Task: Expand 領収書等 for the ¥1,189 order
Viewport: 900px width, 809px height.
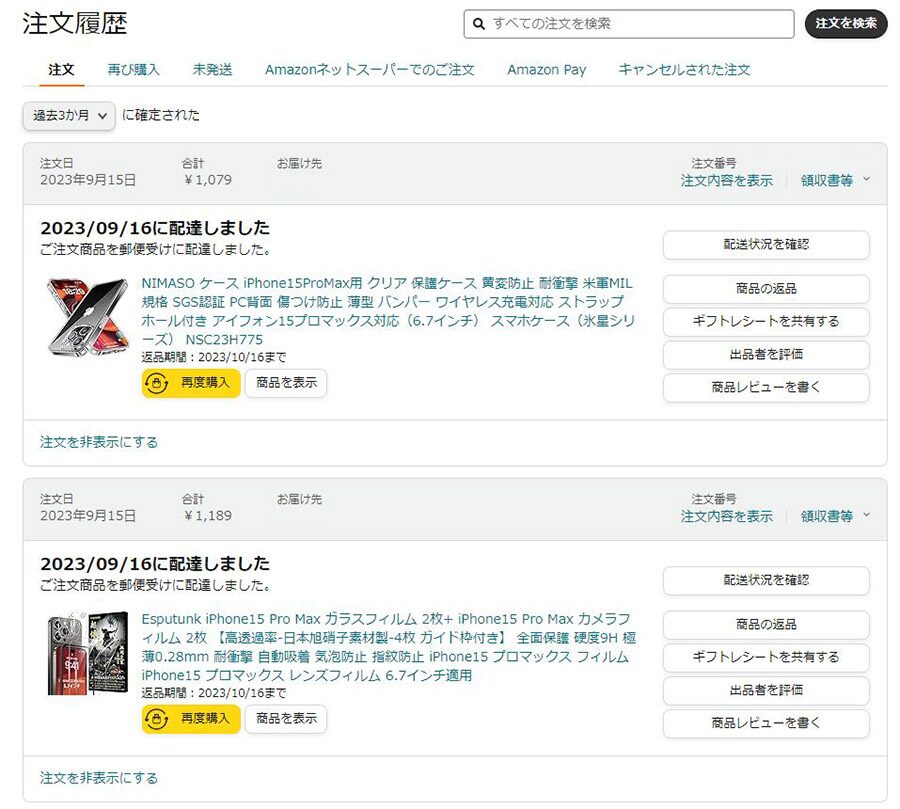Action: pos(835,517)
